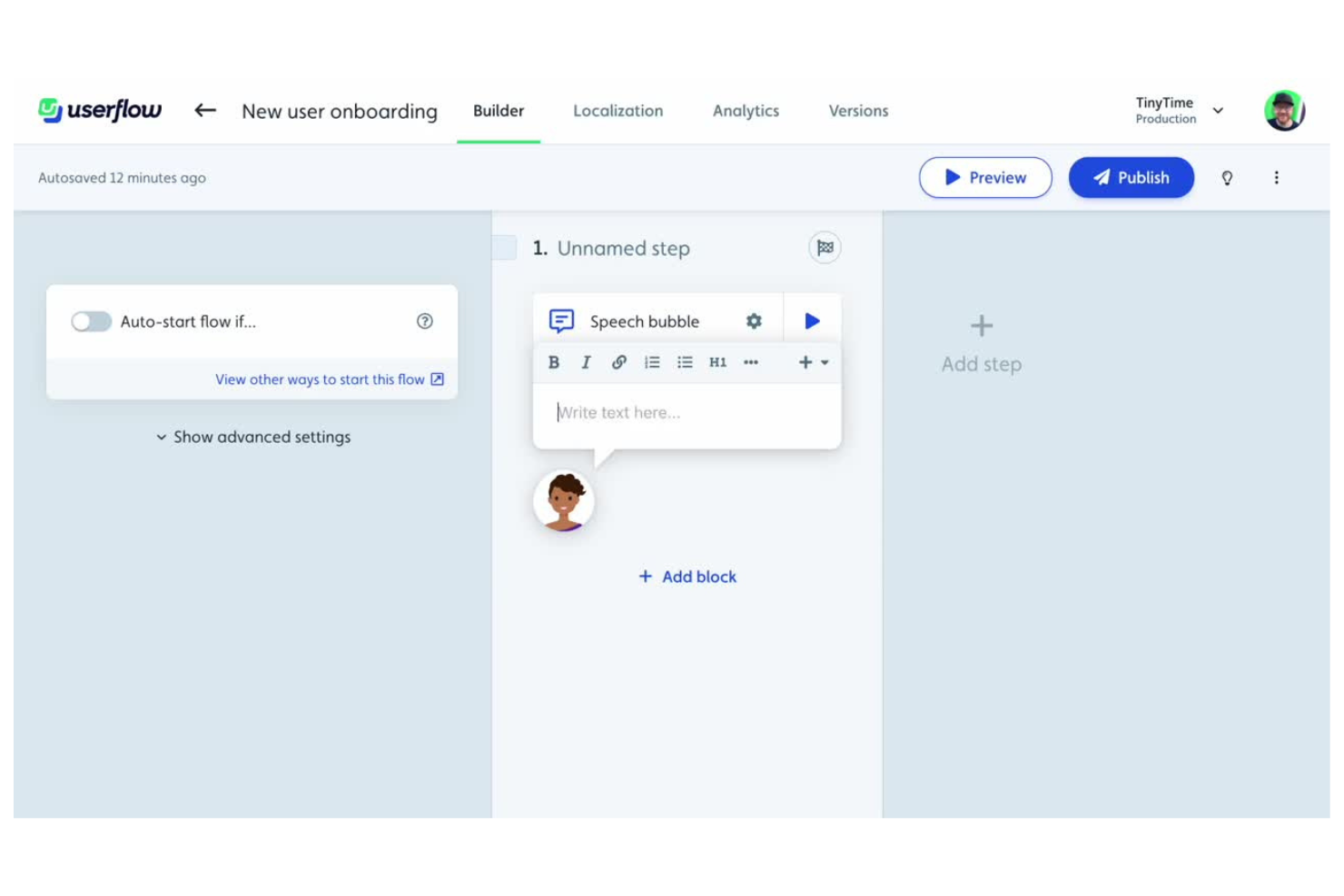Open the speech bubble settings gear
Viewport: 1344px width, 896px height.
point(754,320)
